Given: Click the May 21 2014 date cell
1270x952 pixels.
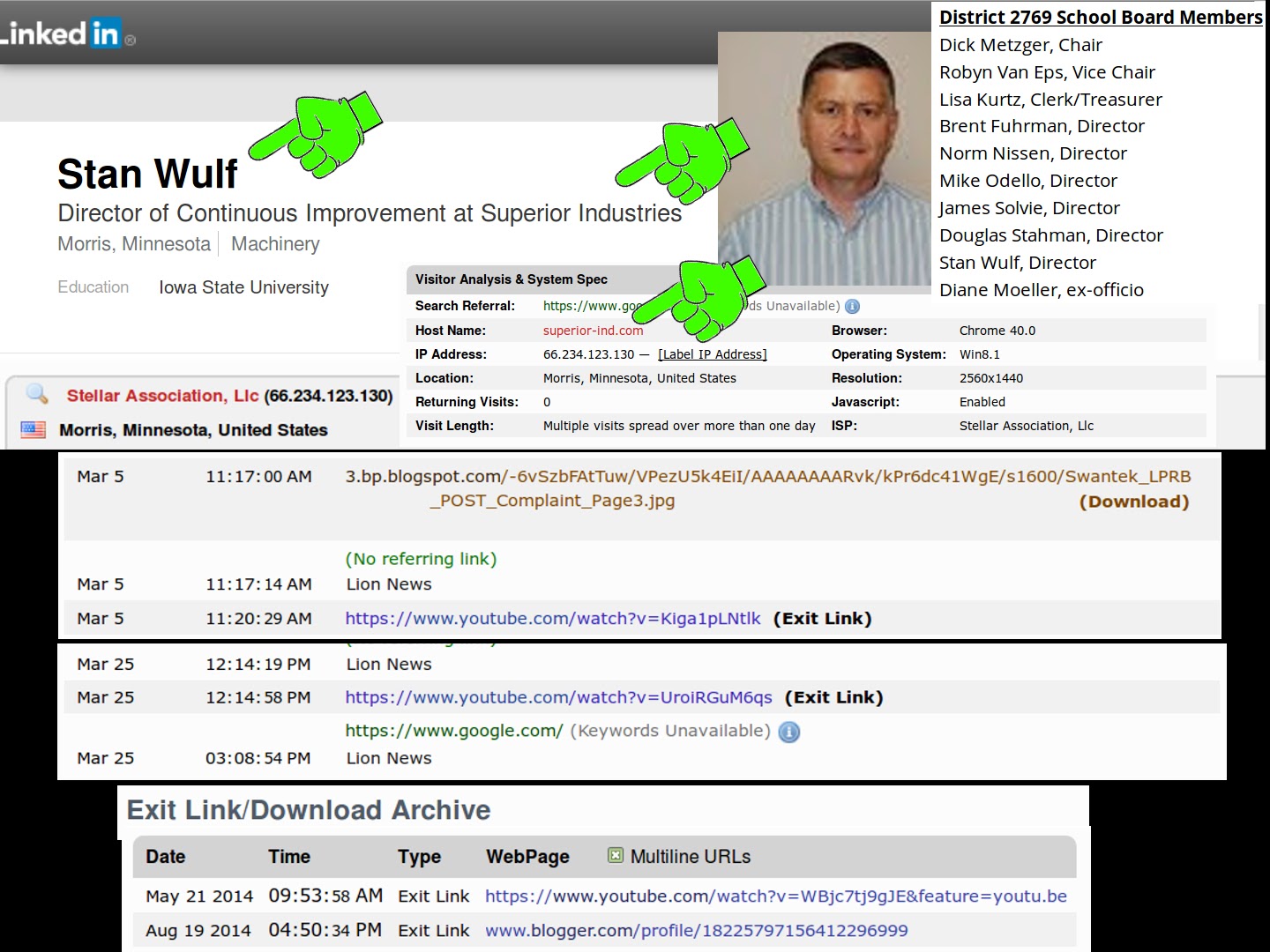Looking at the screenshot, I should pyautogui.click(x=199, y=896).
